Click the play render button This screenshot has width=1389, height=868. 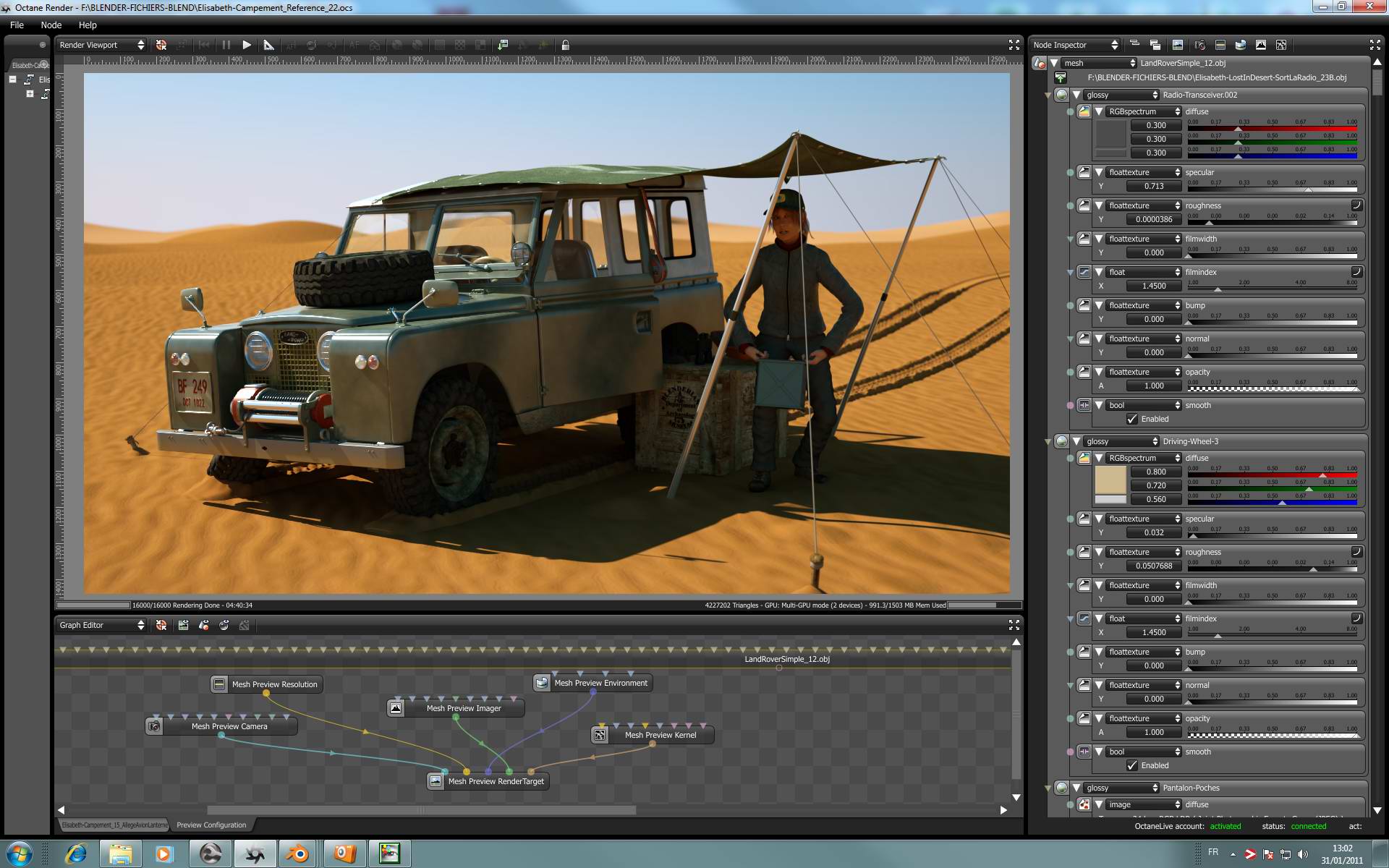tap(247, 45)
